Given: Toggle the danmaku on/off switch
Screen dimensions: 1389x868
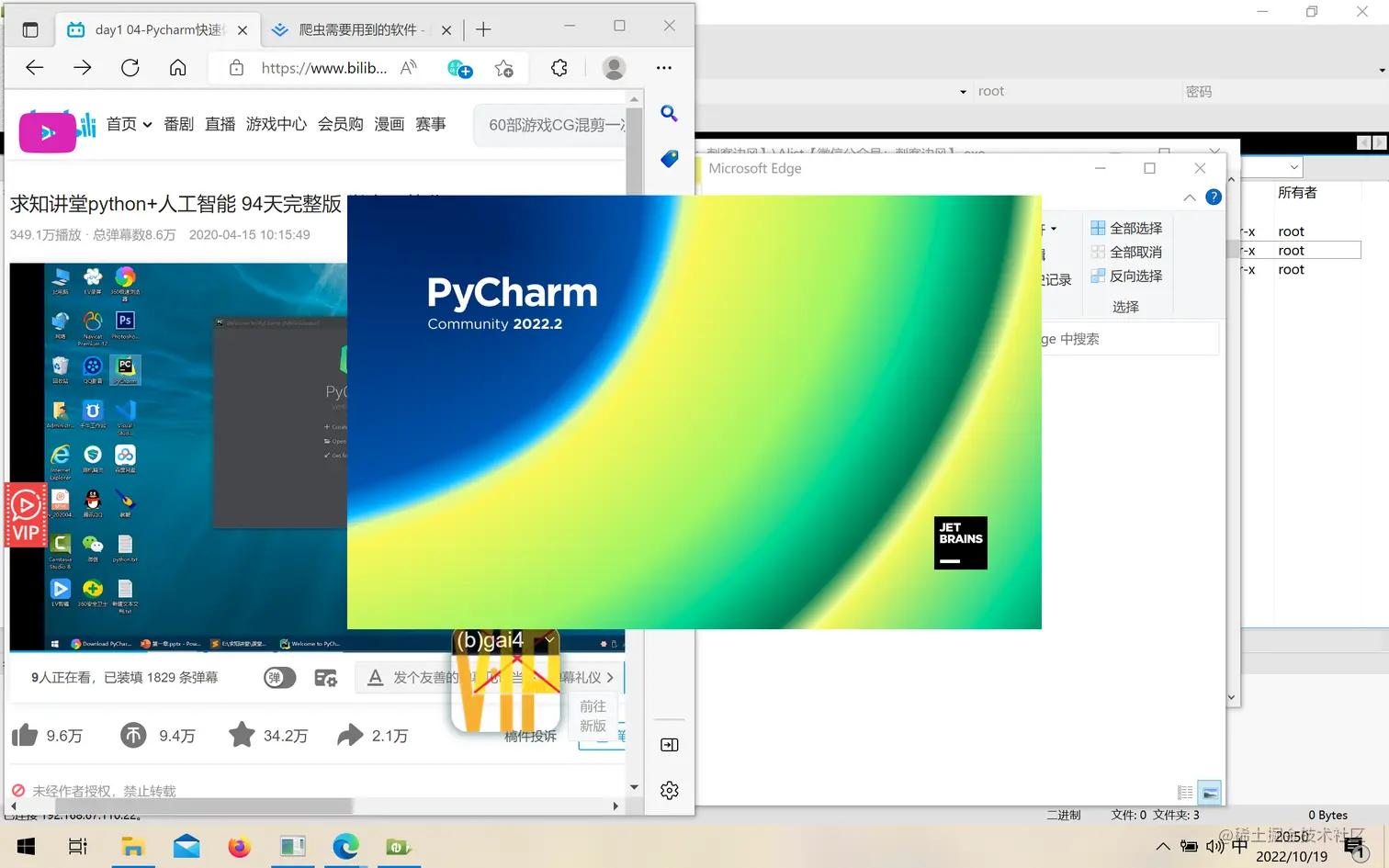Looking at the screenshot, I should 279,678.
